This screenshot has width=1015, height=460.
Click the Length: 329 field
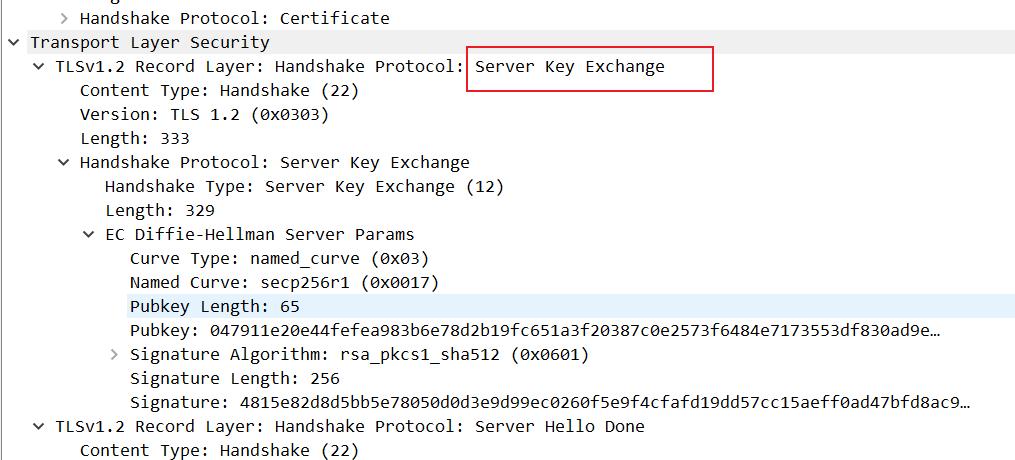coord(159,210)
